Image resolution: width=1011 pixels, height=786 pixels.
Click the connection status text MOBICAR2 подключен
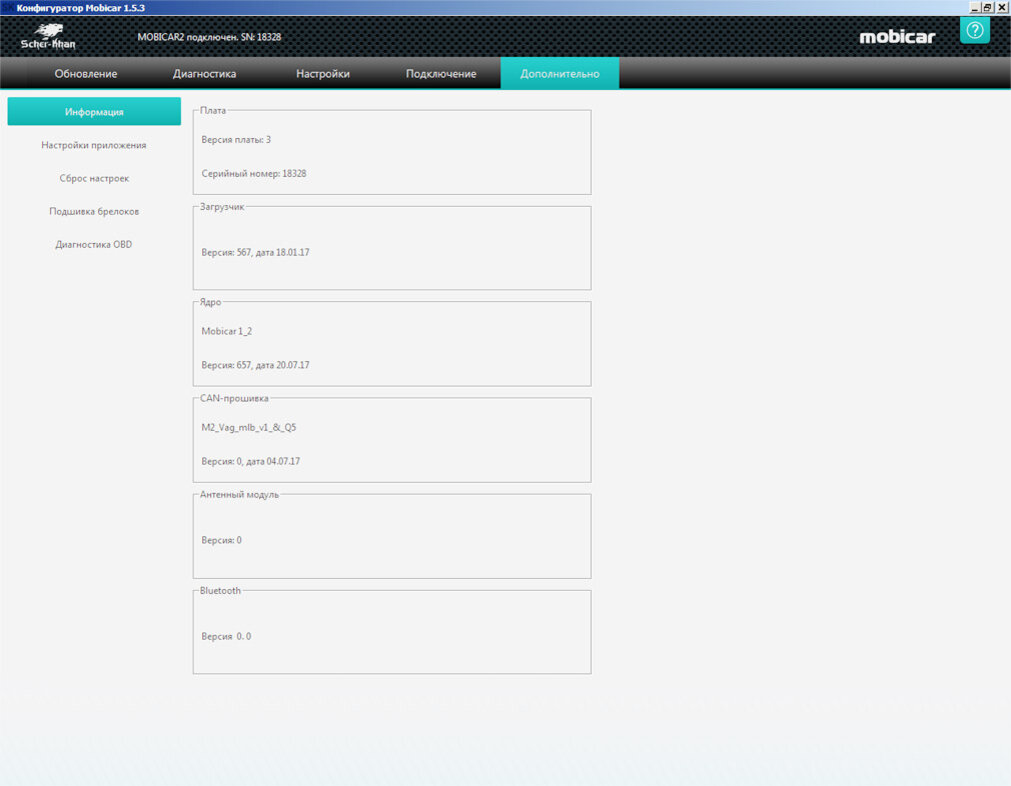coord(209,37)
